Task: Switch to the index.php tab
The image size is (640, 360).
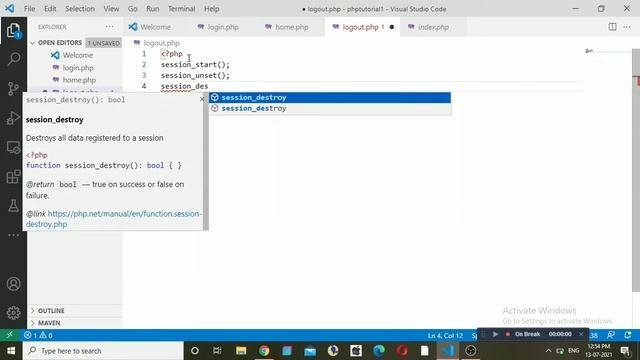Action: click(433, 27)
